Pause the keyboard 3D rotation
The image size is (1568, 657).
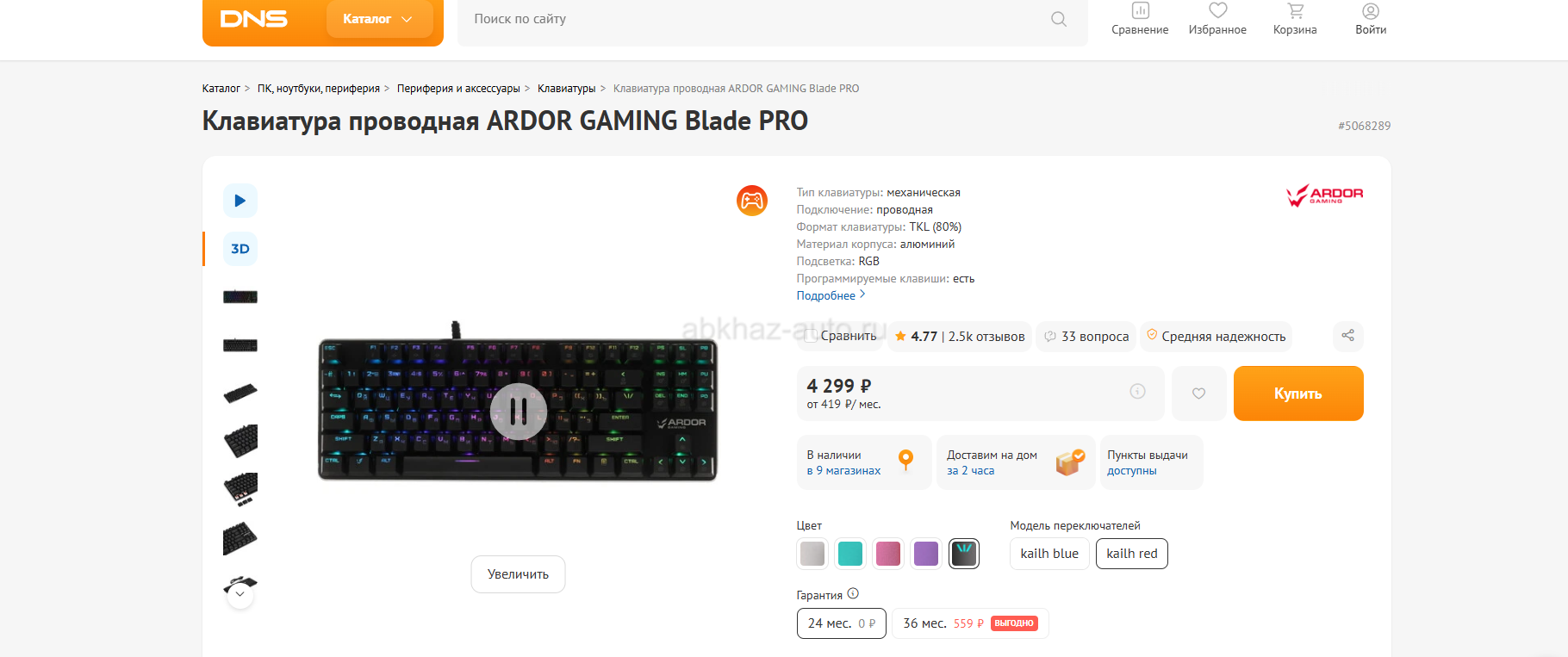pos(518,411)
